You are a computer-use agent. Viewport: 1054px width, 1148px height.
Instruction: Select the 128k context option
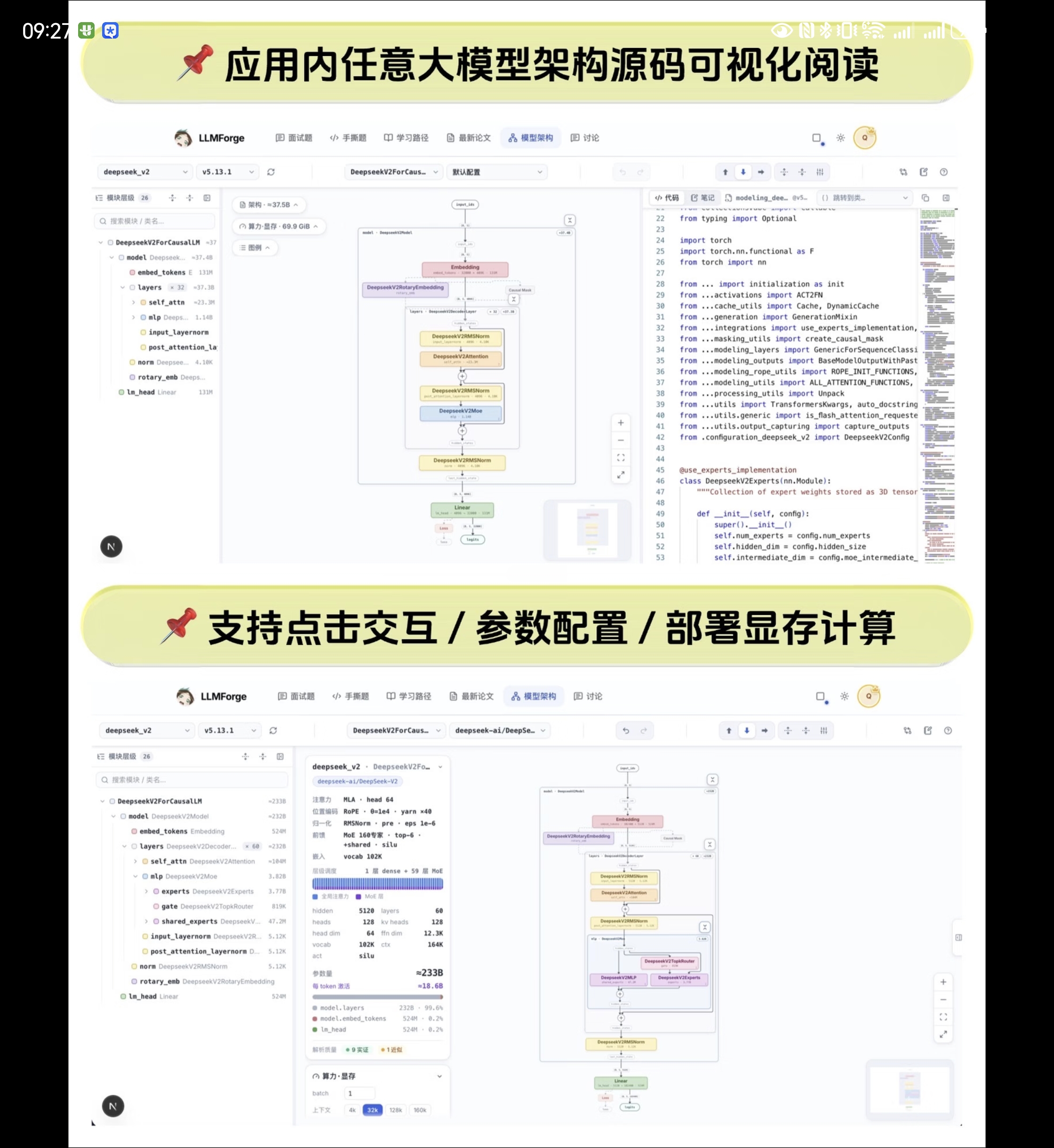point(396,1110)
